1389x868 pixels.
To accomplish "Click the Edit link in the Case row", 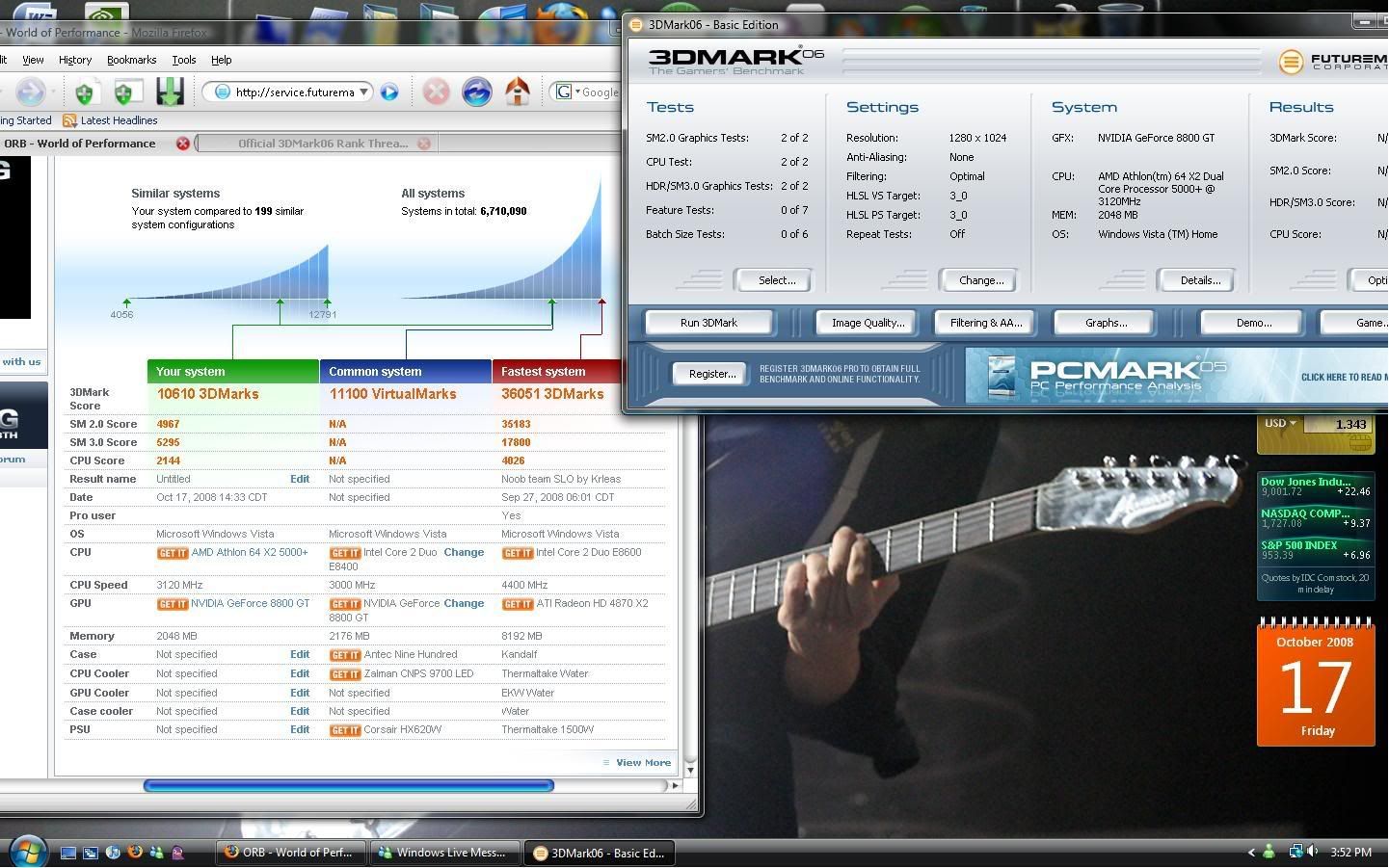I will click(x=300, y=655).
